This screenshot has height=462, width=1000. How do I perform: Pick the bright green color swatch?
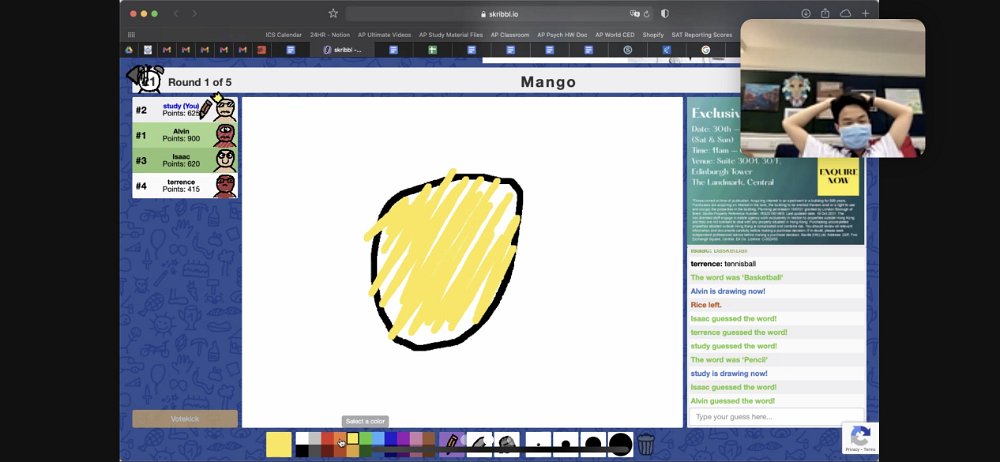tap(365, 438)
